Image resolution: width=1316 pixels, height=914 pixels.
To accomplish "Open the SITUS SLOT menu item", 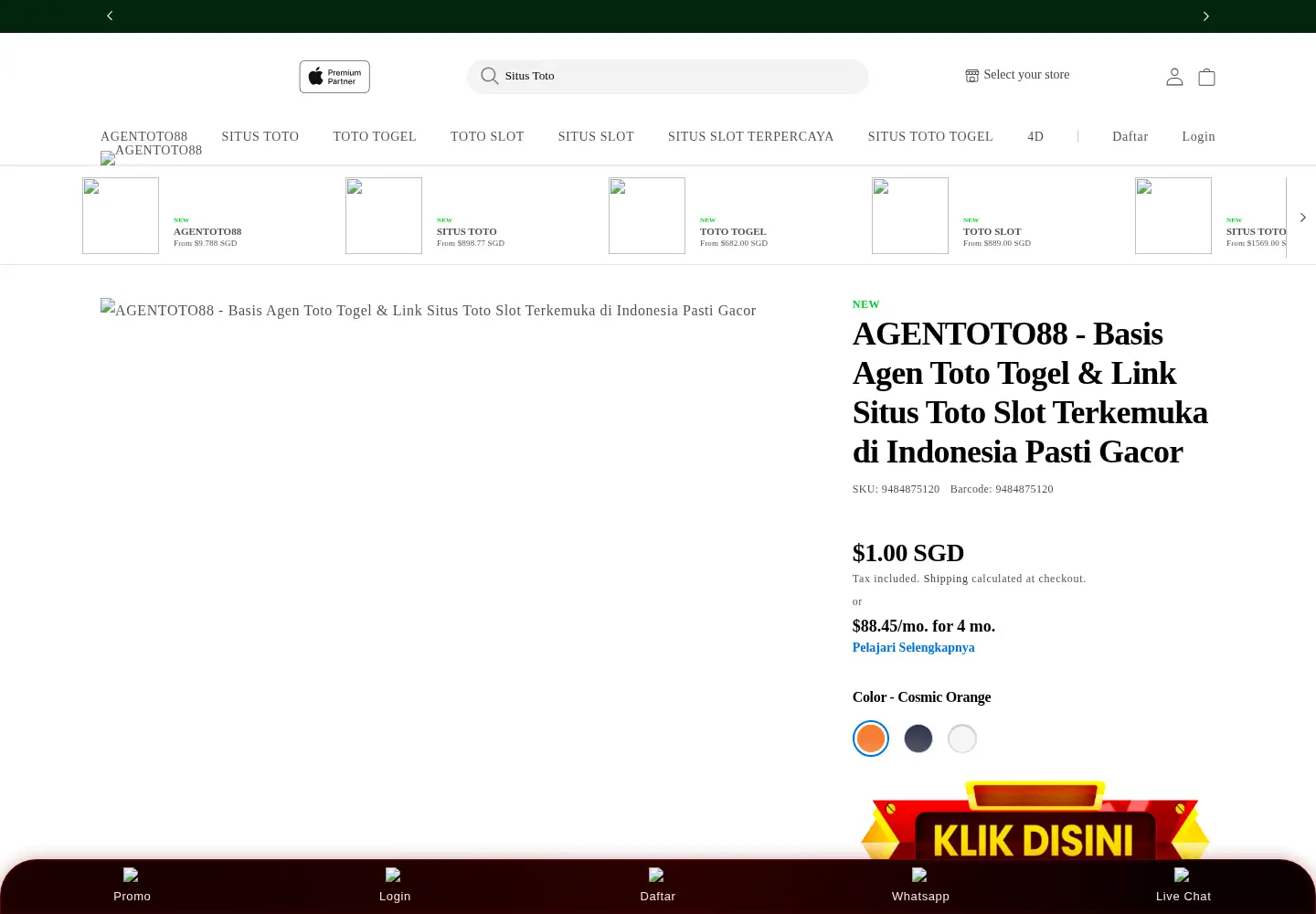I will click(596, 136).
